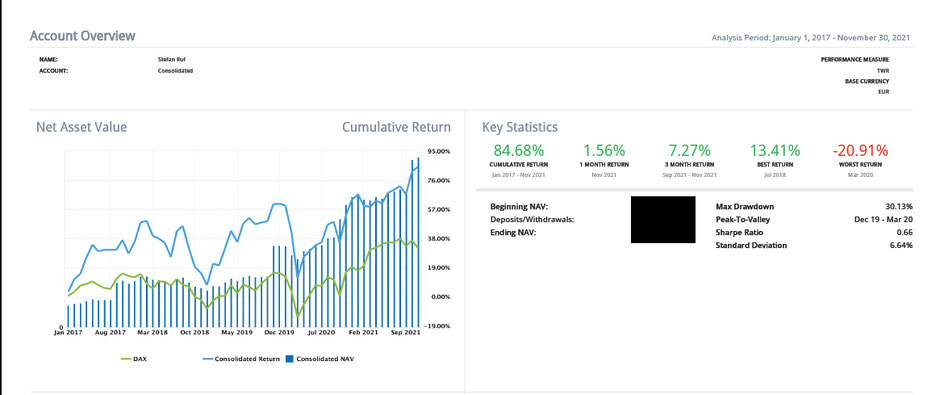Click the account value Consolidated
This screenshot has width=940, height=395.
tap(175, 70)
